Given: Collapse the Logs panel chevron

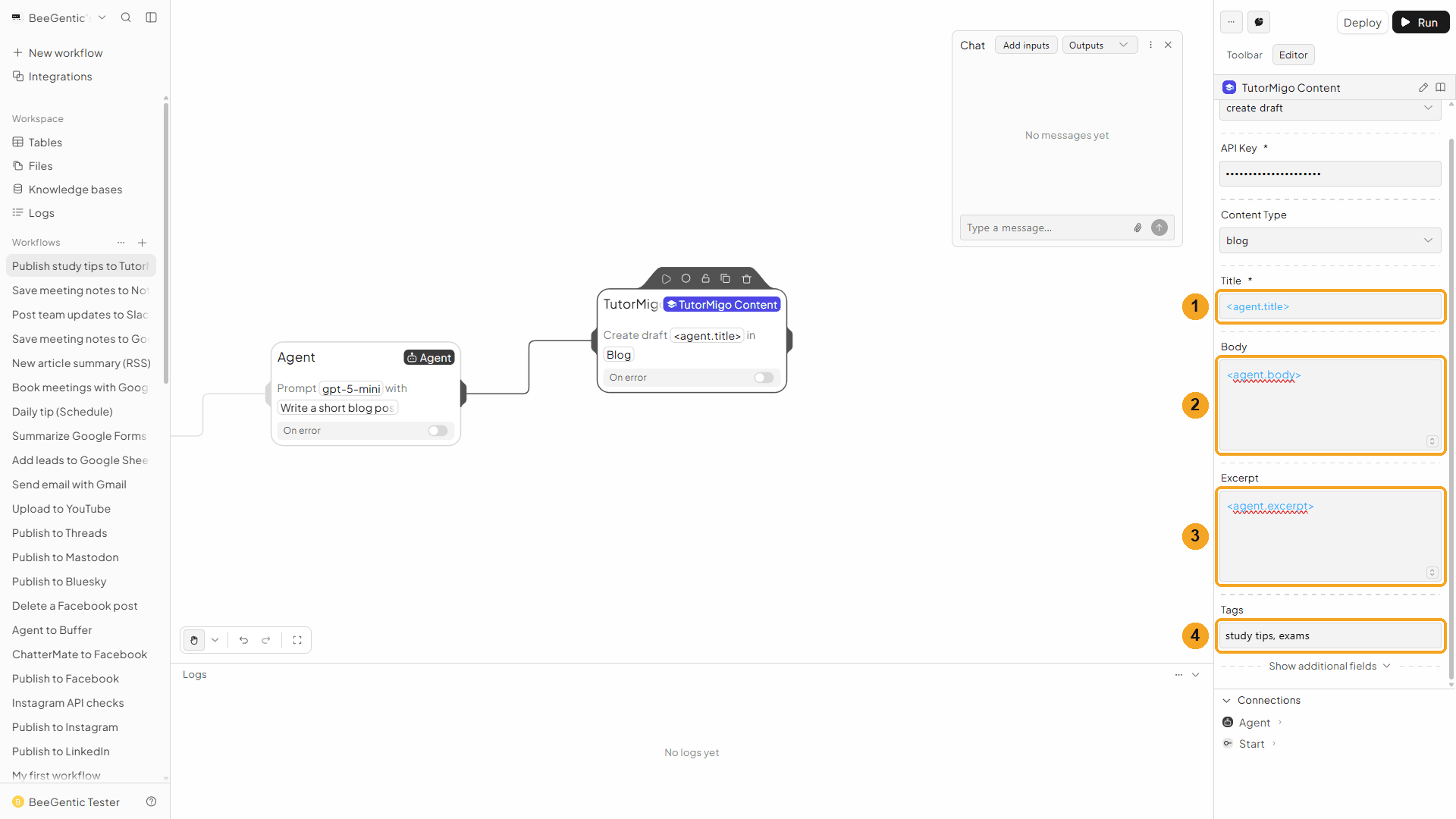Looking at the screenshot, I should coord(1196,675).
